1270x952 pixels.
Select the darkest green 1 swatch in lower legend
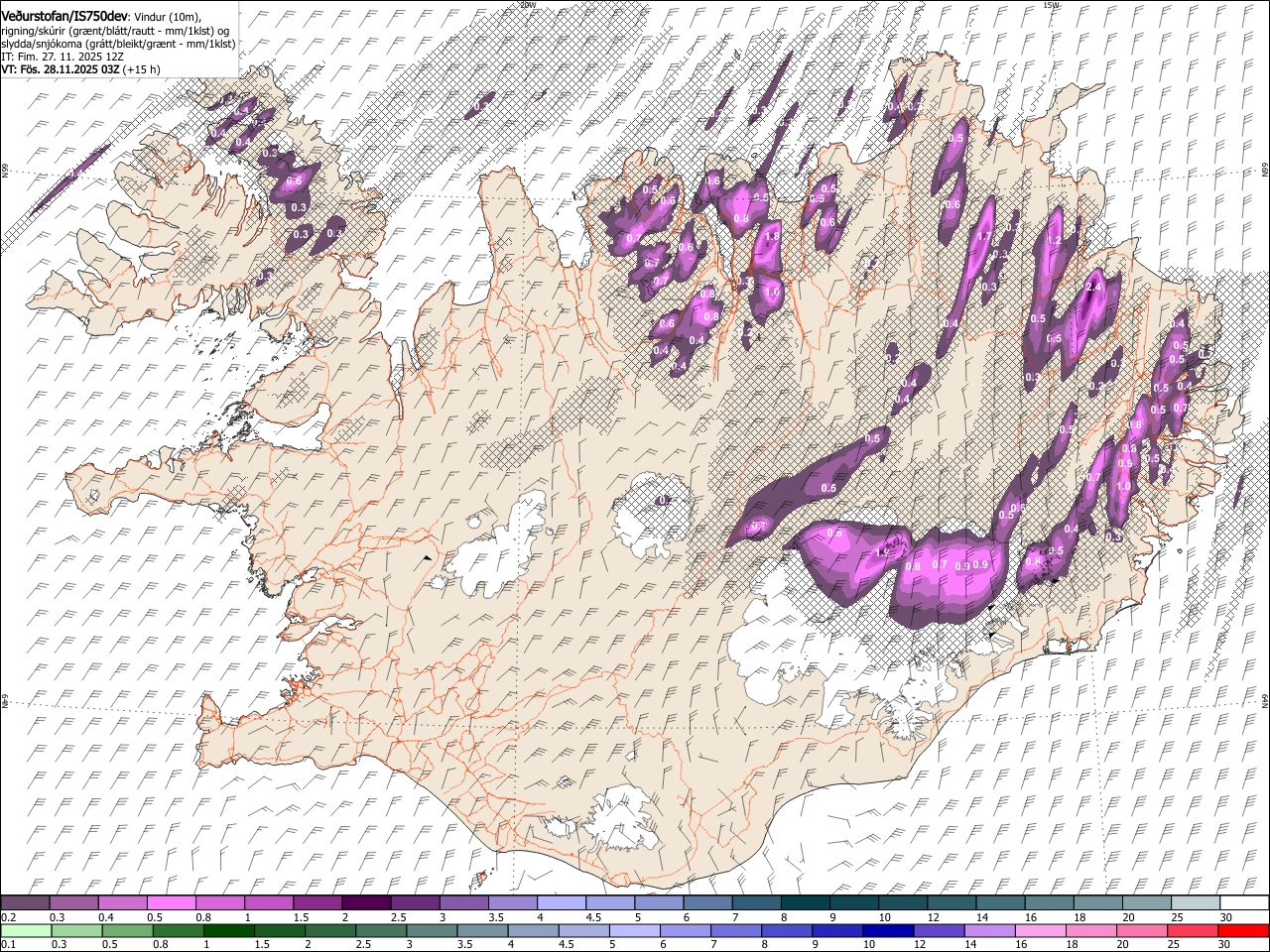click(x=229, y=931)
